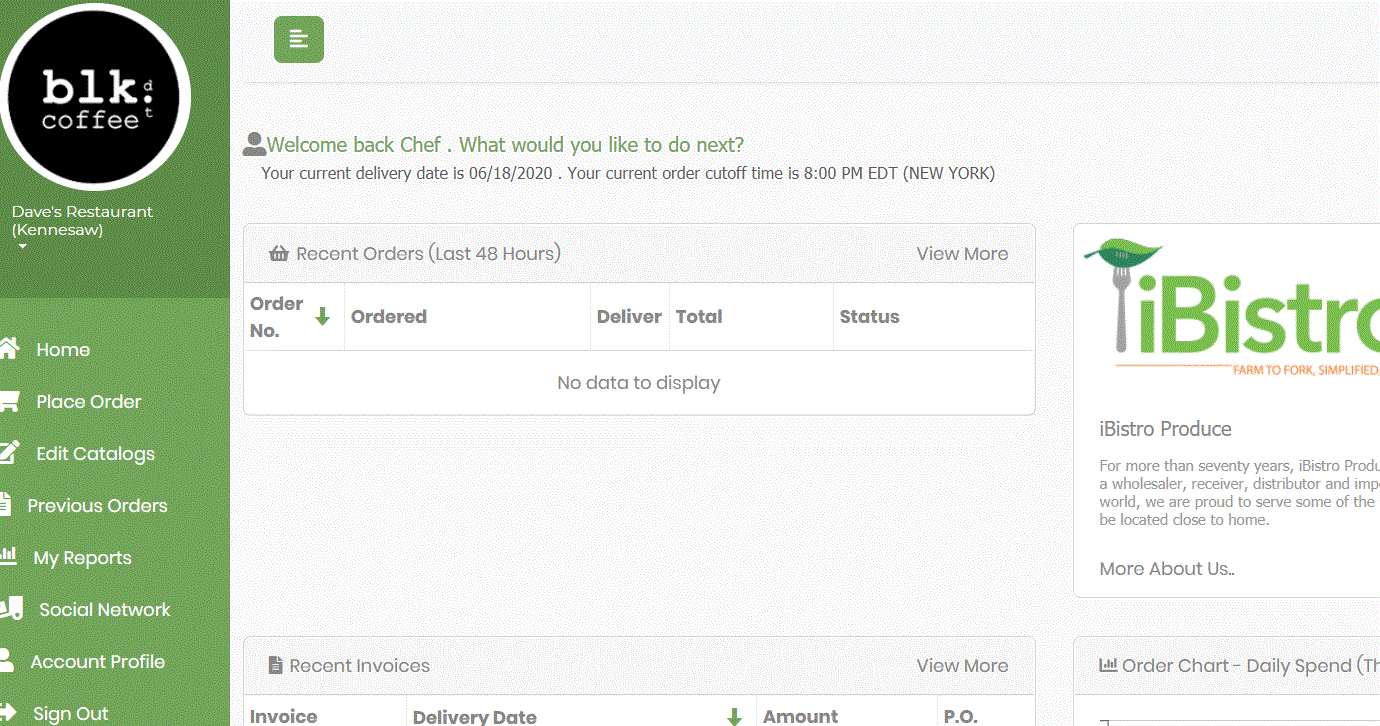Click the My Reports chart icon
Viewport: 1380px width, 726px height.
[8, 556]
